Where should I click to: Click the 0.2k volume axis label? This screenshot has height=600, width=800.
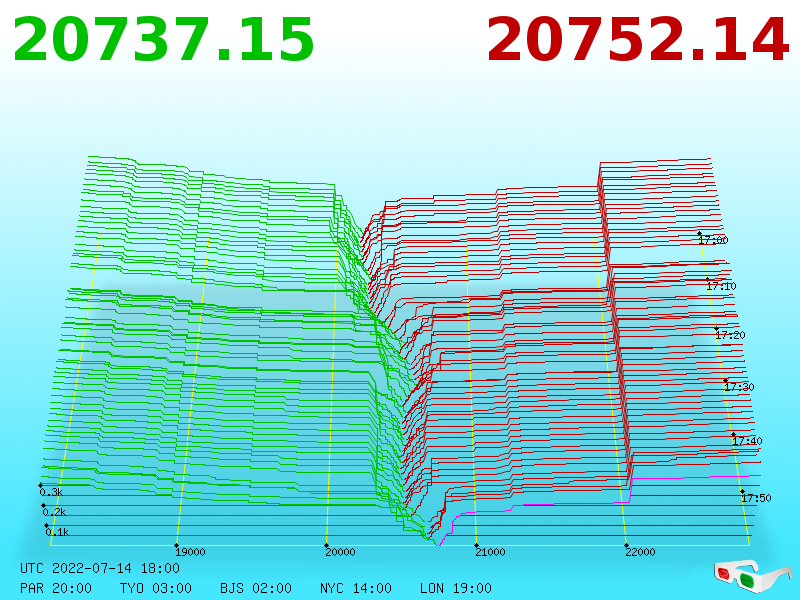(54, 512)
